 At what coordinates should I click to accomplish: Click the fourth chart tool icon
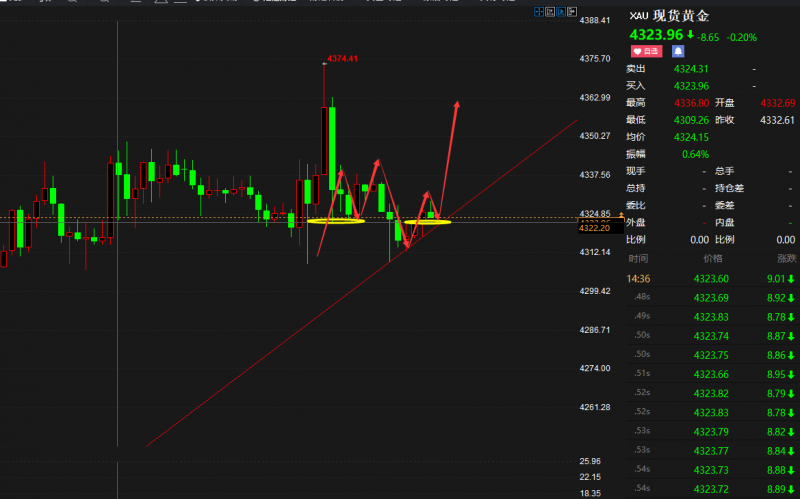tap(571, 13)
